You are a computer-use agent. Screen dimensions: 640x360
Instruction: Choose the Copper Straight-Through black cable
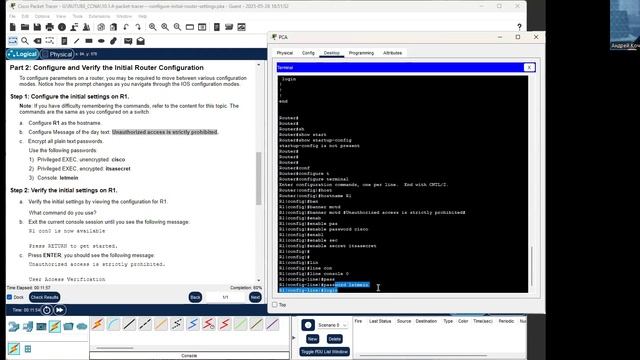(x=129, y=324)
